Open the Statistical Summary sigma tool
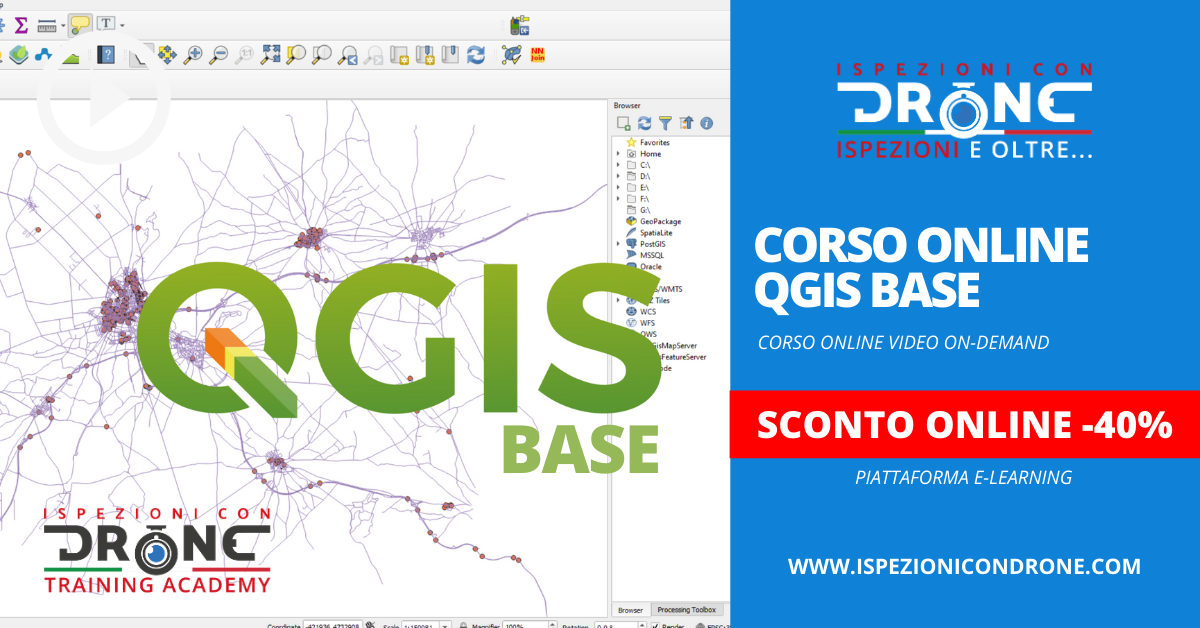 [x=21, y=24]
